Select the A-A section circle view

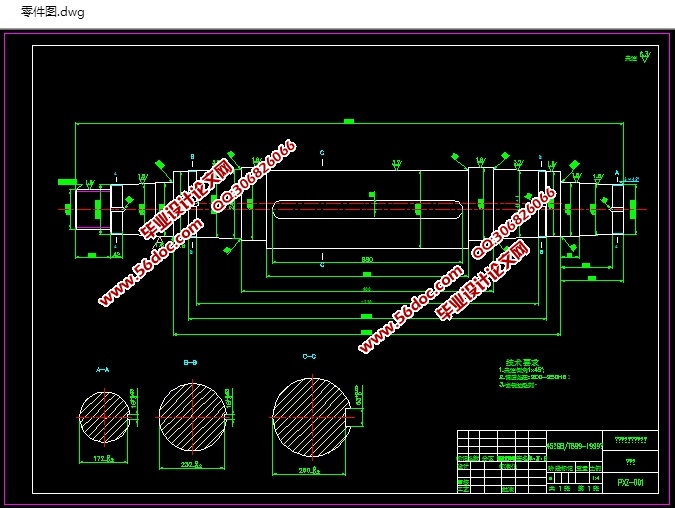point(104,417)
